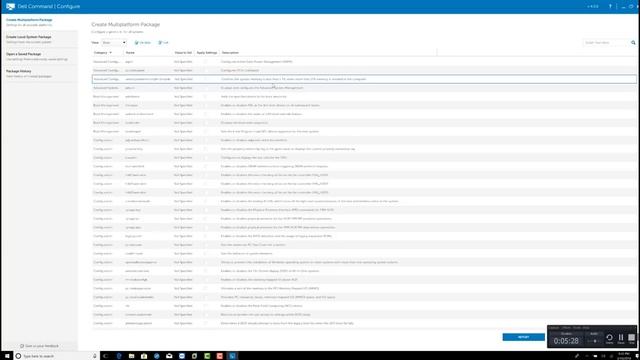Image resolution: width=640 pixels, height=360 pixels.
Task: Select the highlighted third Advanced Configuration row
Action: (x=364, y=79)
